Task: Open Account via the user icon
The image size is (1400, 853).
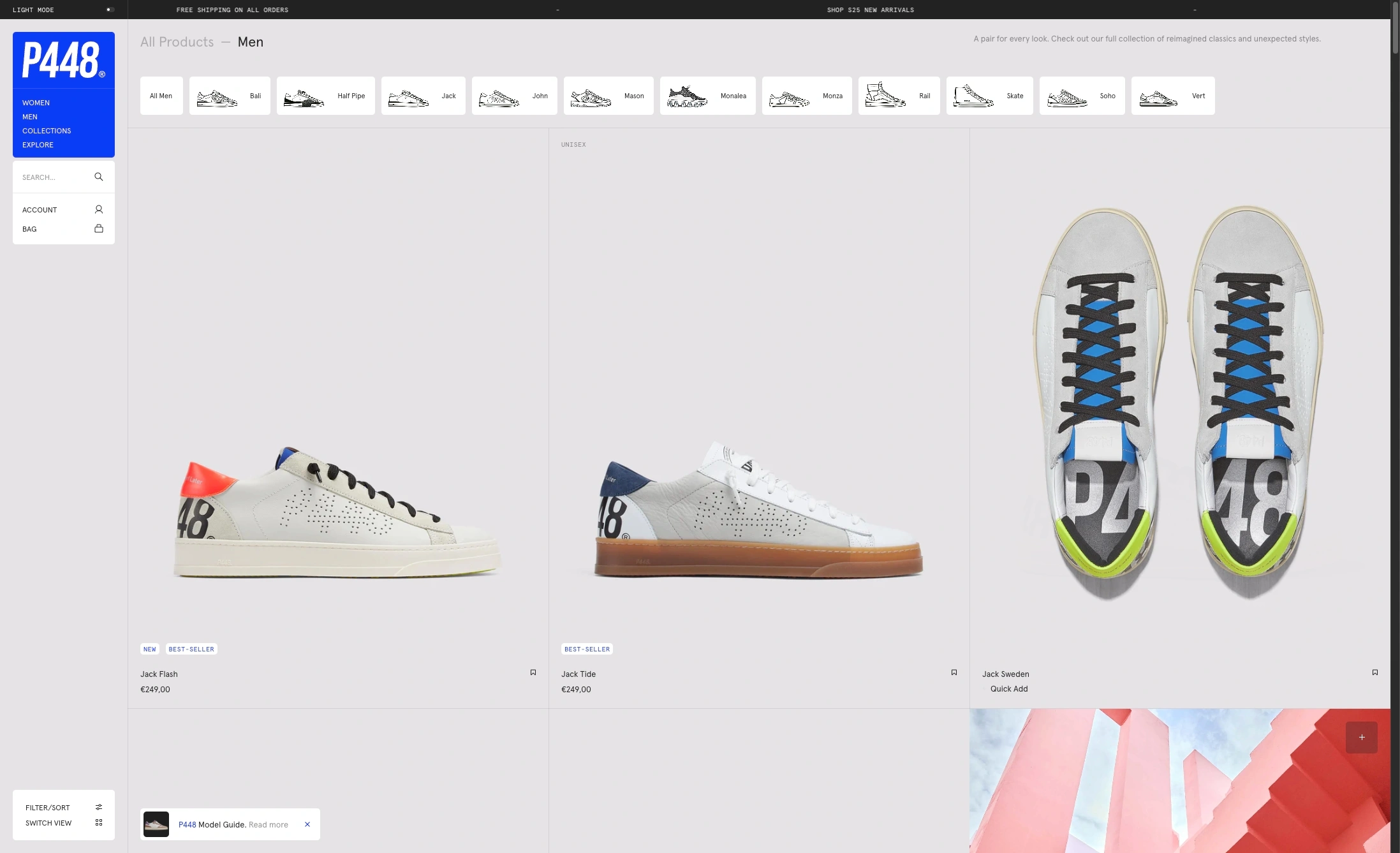Action: click(x=99, y=209)
